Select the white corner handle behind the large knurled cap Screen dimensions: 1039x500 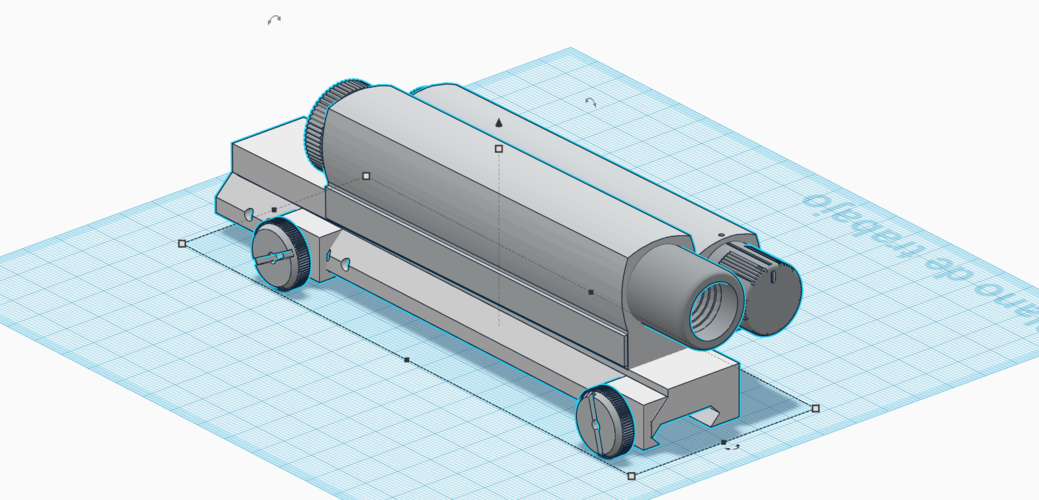[x=366, y=176]
